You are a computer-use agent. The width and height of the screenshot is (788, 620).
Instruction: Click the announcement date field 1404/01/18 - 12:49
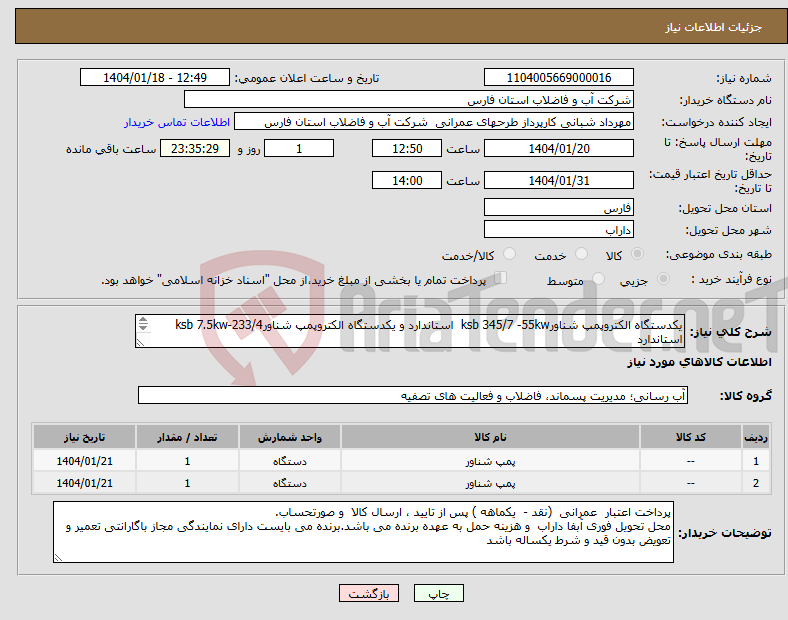pos(155,77)
